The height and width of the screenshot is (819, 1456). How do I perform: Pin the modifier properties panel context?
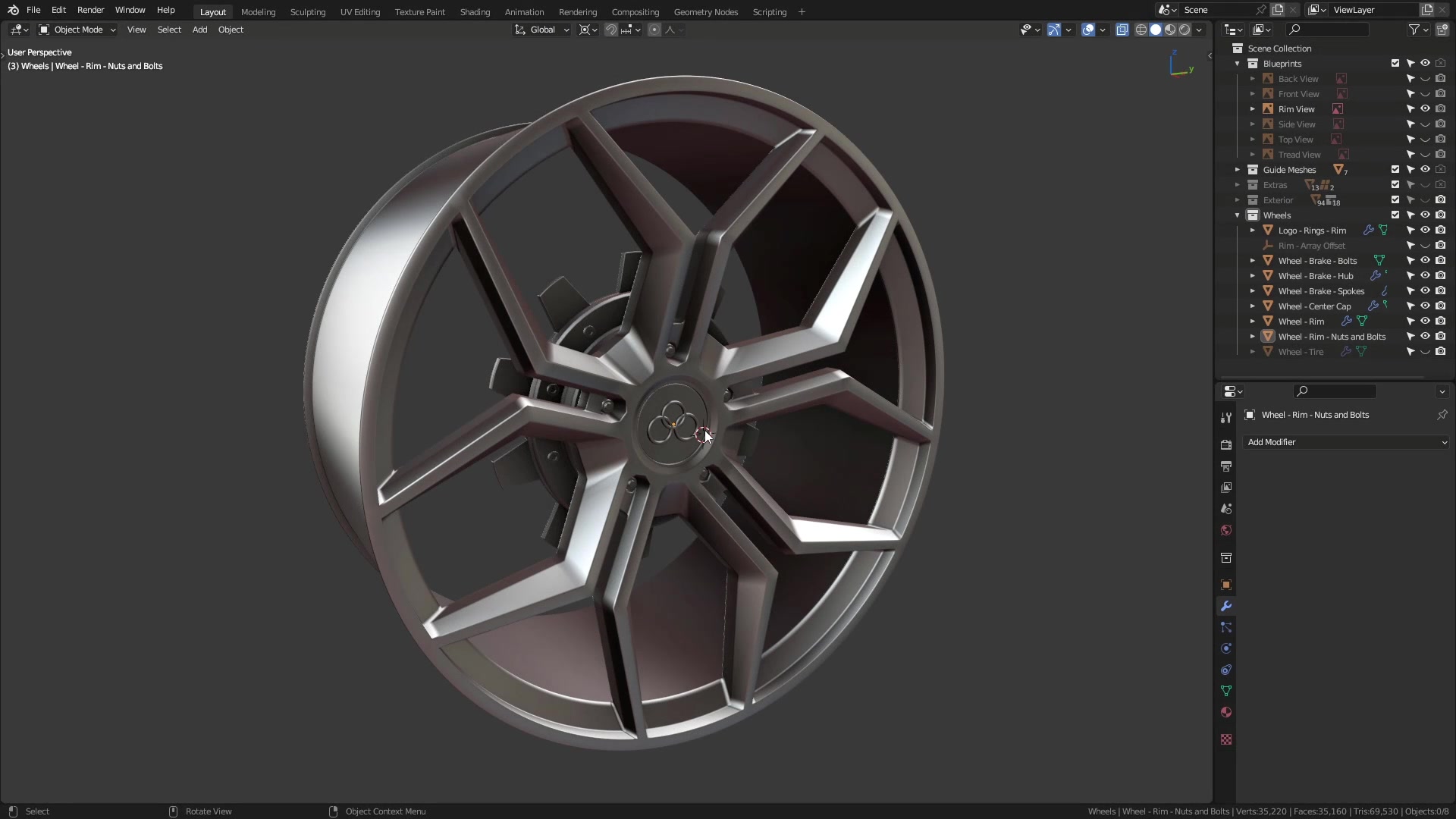coord(1442,415)
